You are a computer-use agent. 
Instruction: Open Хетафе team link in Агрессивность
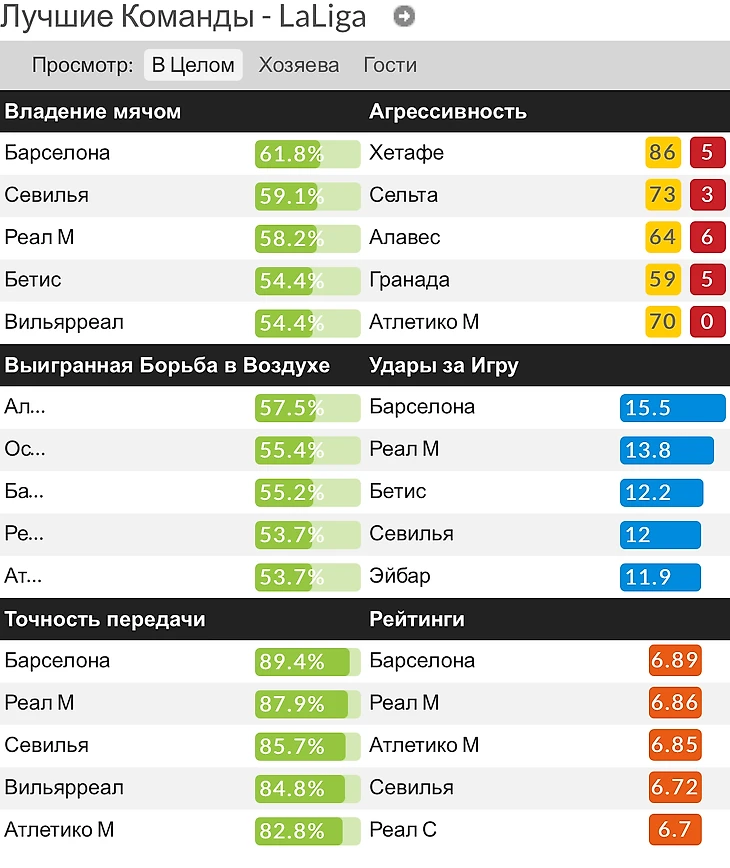pyautogui.click(x=406, y=153)
